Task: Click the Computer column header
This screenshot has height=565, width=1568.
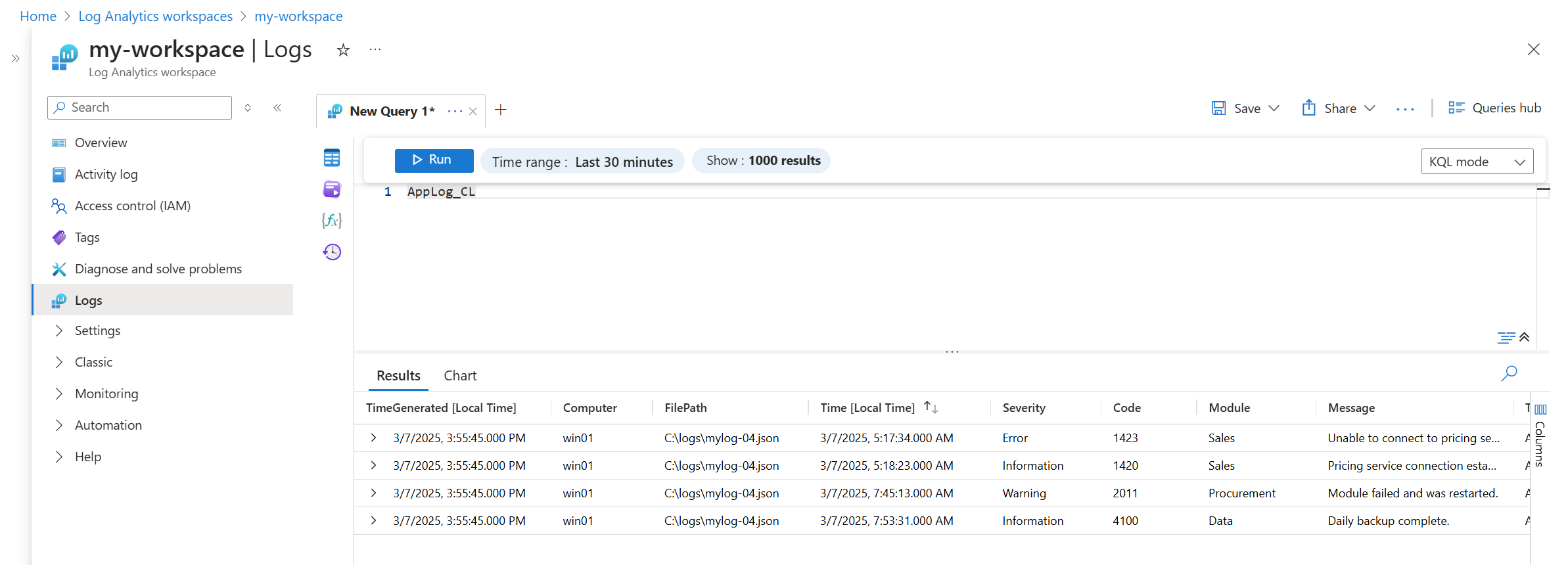Action: click(x=590, y=408)
